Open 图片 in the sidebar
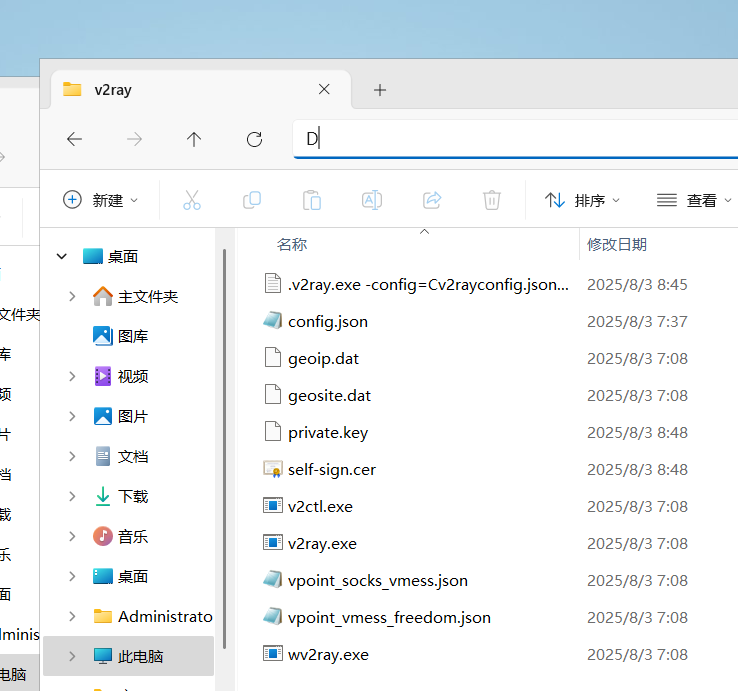The height and width of the screenshot is (691, 738). coord(120,417)
